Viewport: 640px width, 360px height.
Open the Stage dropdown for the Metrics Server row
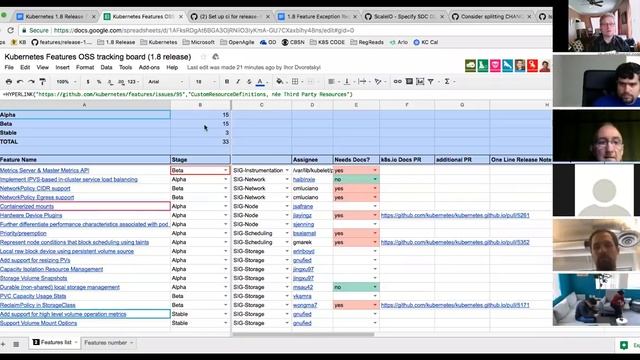click(225, 170)
